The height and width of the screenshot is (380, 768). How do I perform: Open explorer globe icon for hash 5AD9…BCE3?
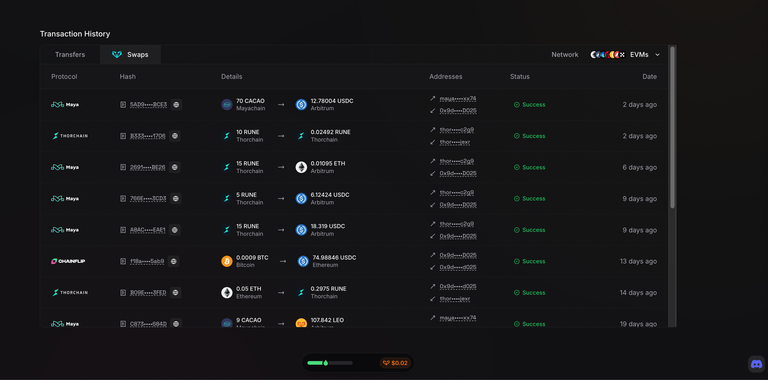[176, 104]
